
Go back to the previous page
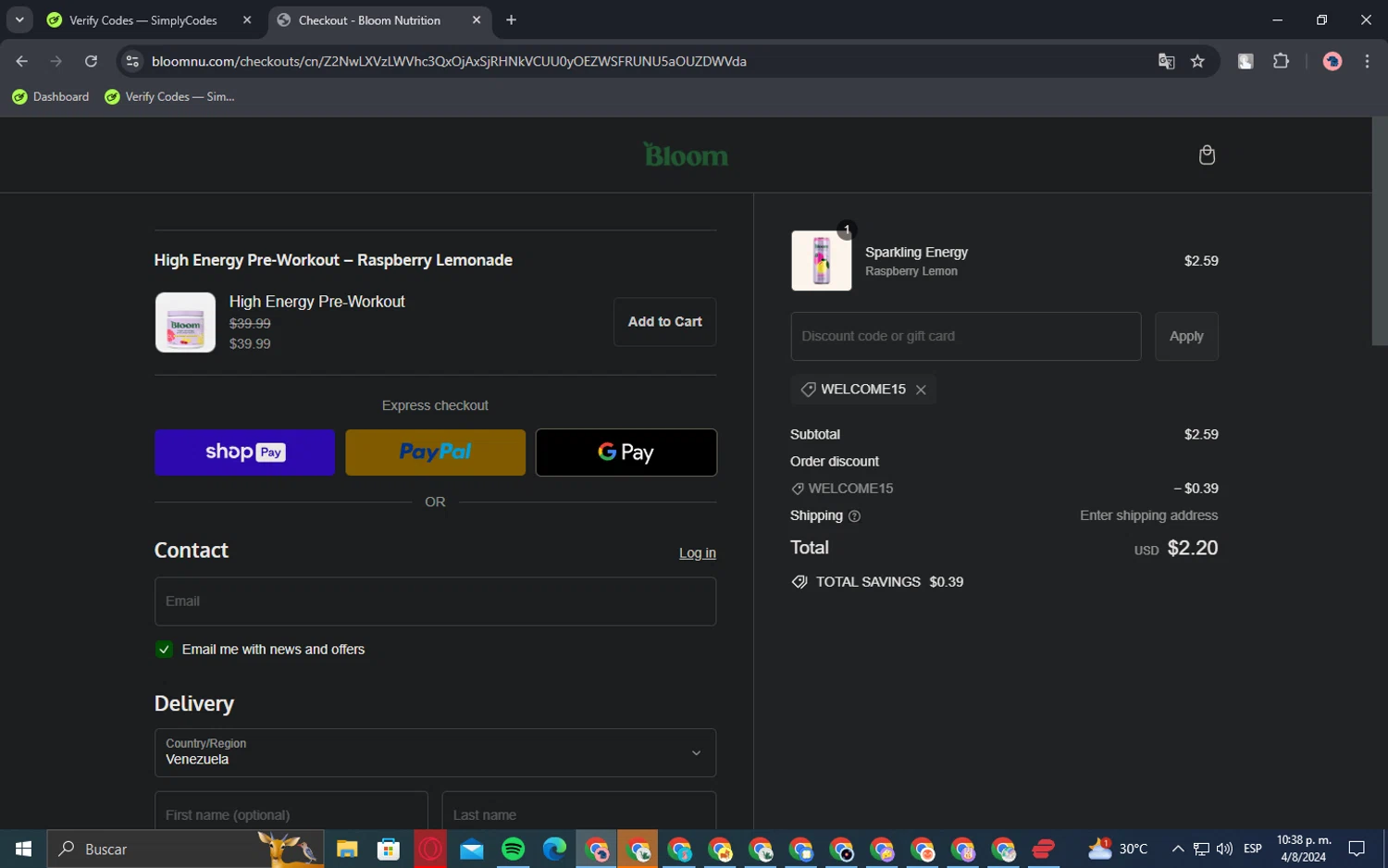[x=22, y=61]
